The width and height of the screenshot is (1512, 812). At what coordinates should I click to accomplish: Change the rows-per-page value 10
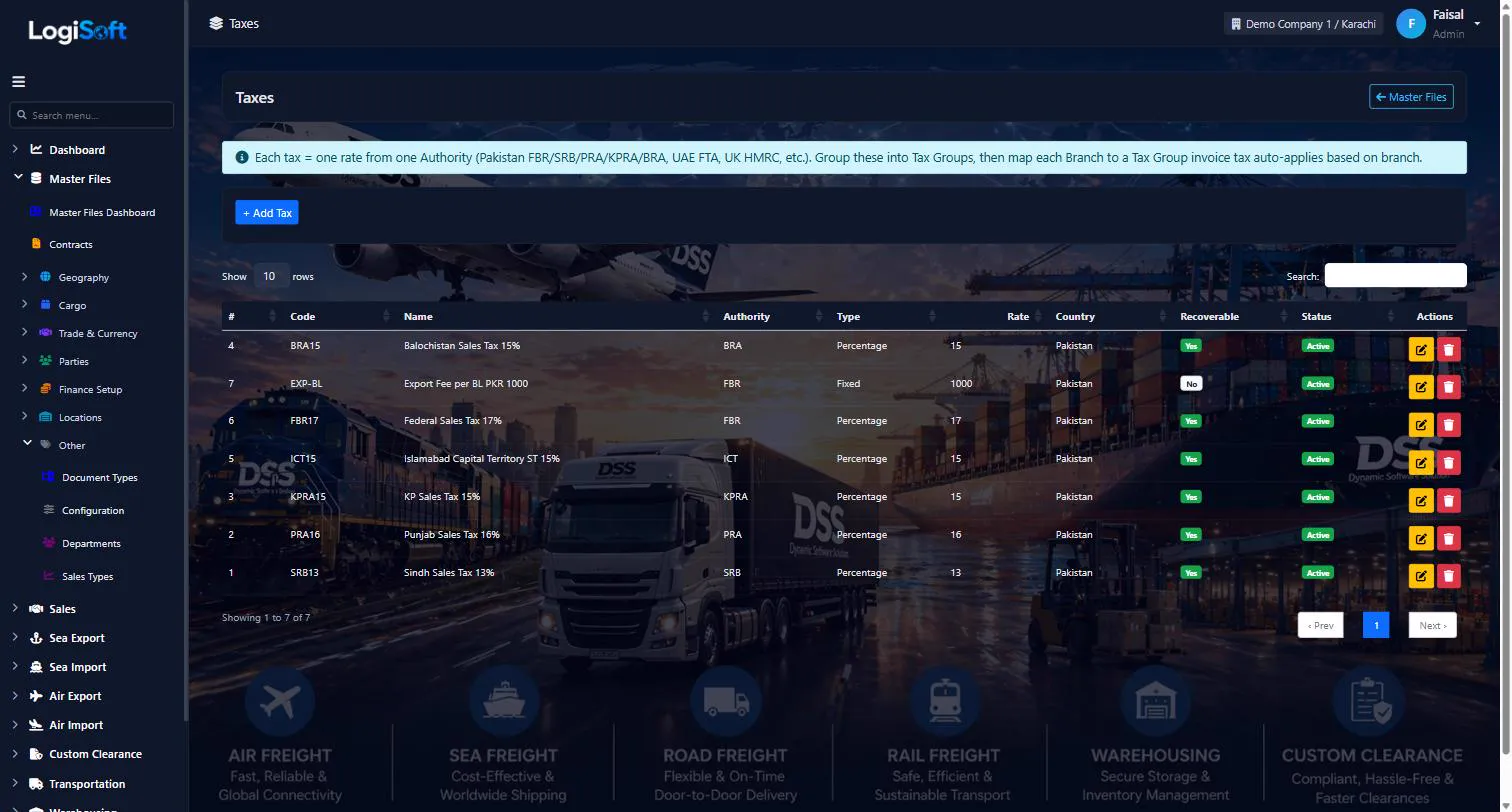(x=269, y=276)
